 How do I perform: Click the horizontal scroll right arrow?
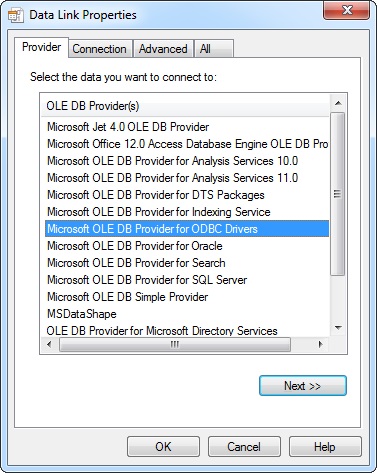coord(321,344)
